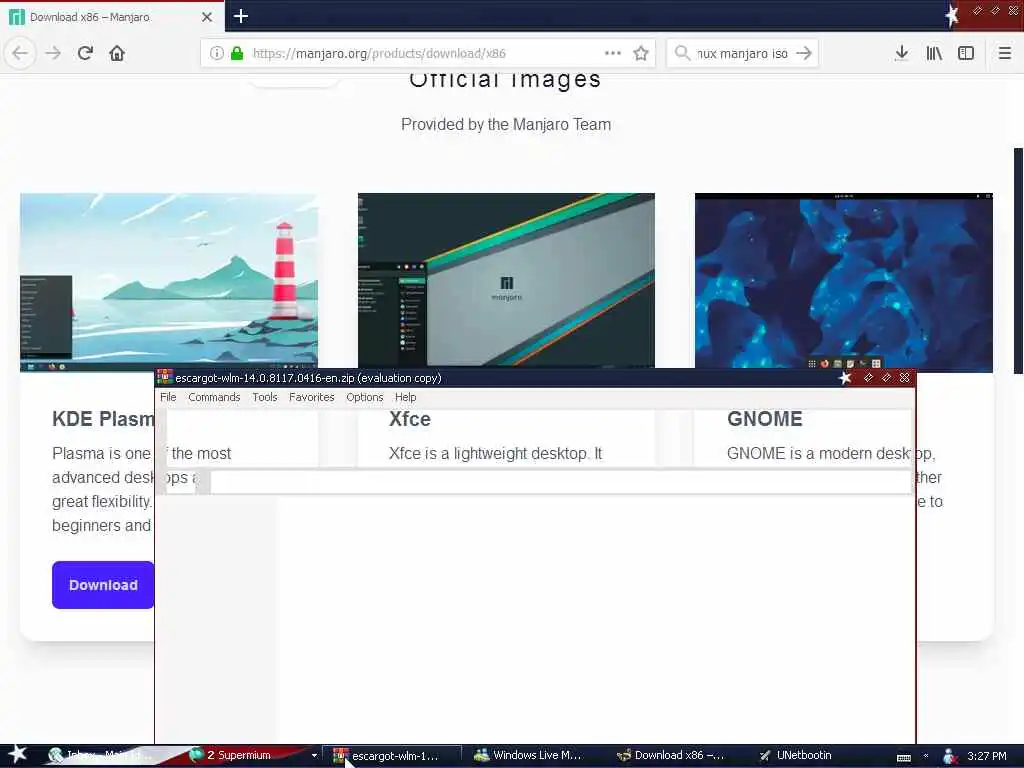Open the page actions menu
This screenshot has width=1024, height=768.
(613, 53)
